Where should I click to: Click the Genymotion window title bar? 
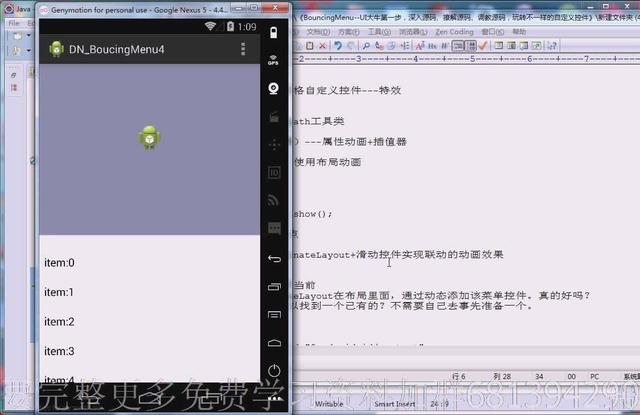(138, 9)
